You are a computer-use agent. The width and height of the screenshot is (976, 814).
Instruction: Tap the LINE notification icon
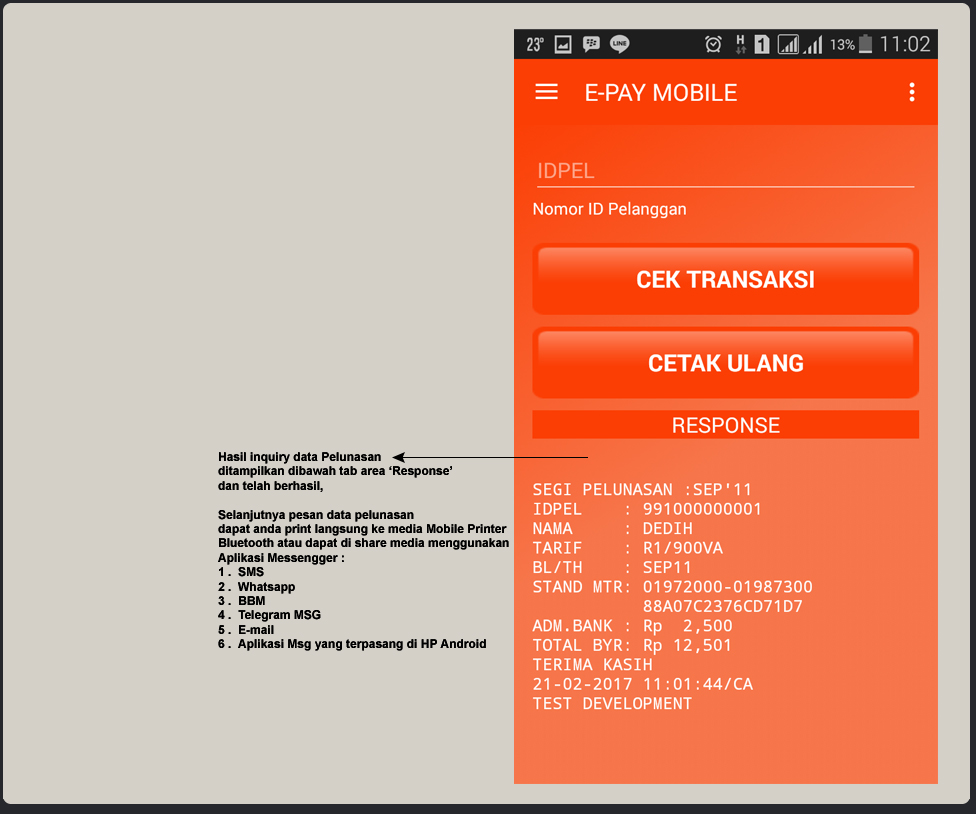coord(619,44)
